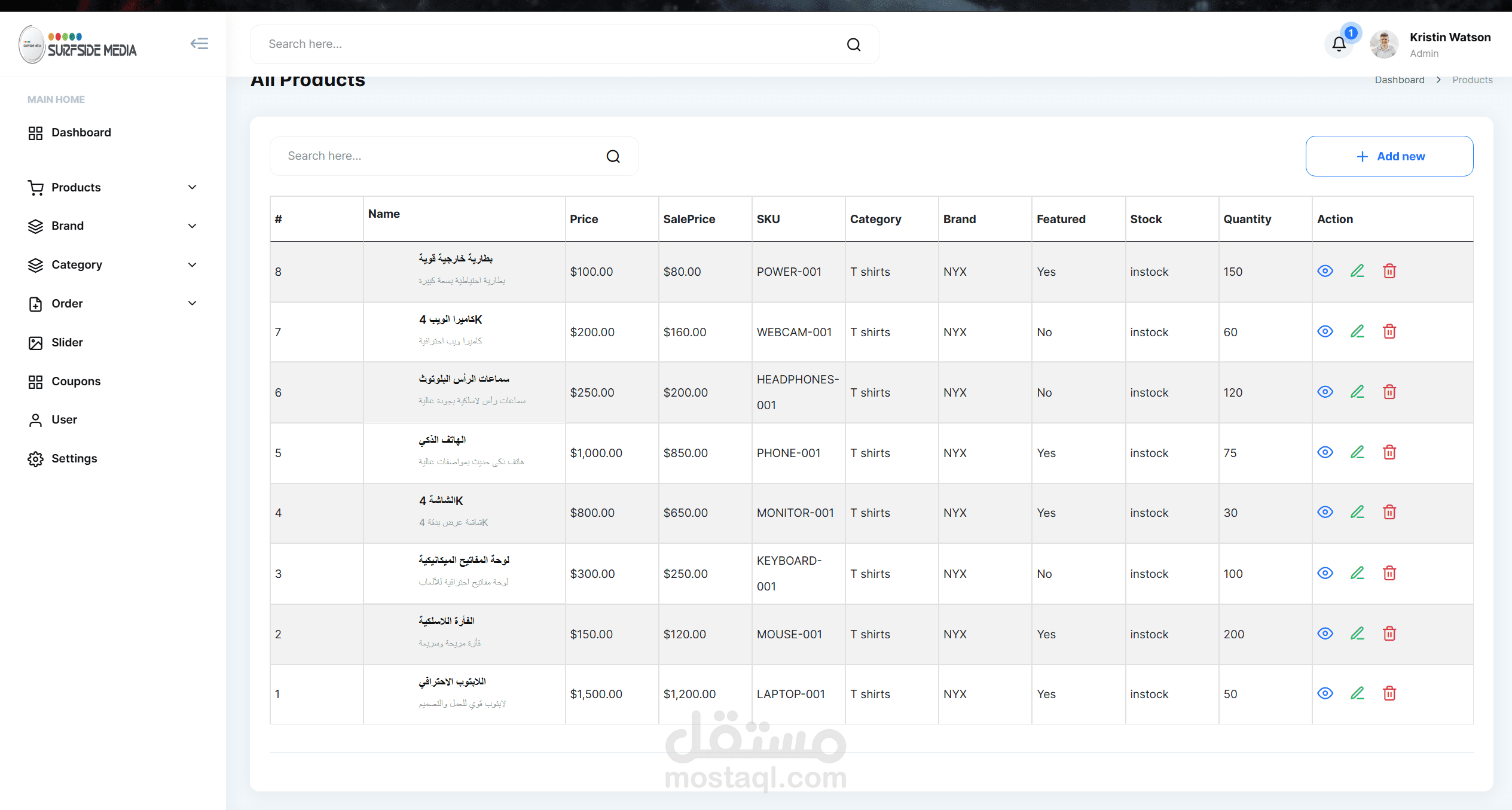View PHONE-001 product via eye icon
Viewport: 1512px width, 810px height.
(1325, 452)
